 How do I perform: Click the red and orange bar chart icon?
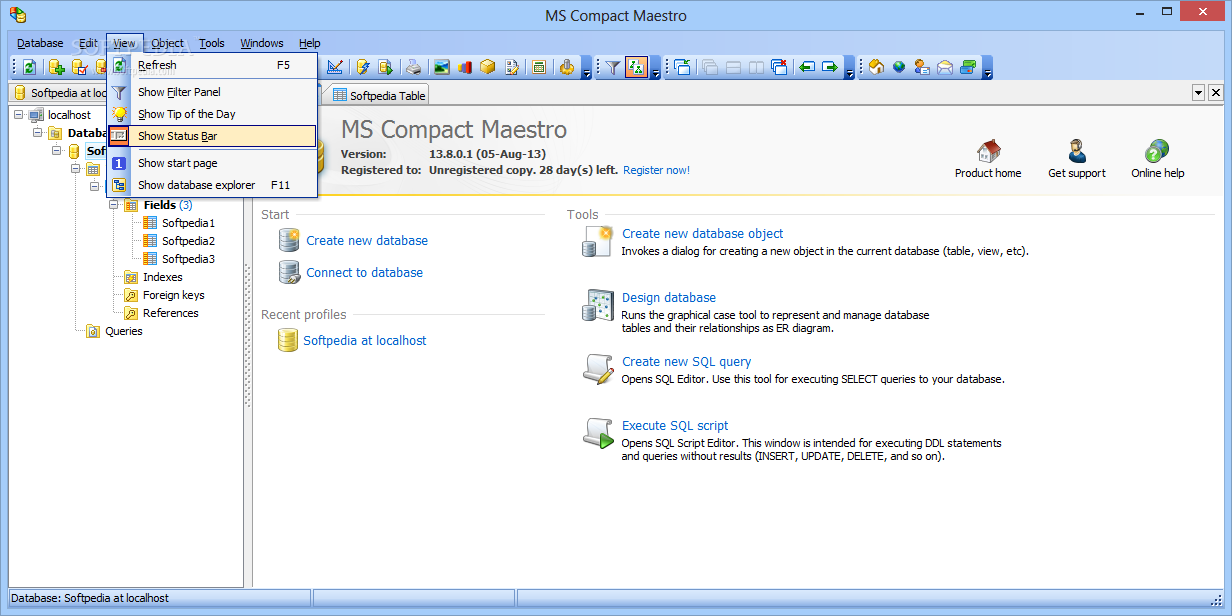(x=465, y=67)
